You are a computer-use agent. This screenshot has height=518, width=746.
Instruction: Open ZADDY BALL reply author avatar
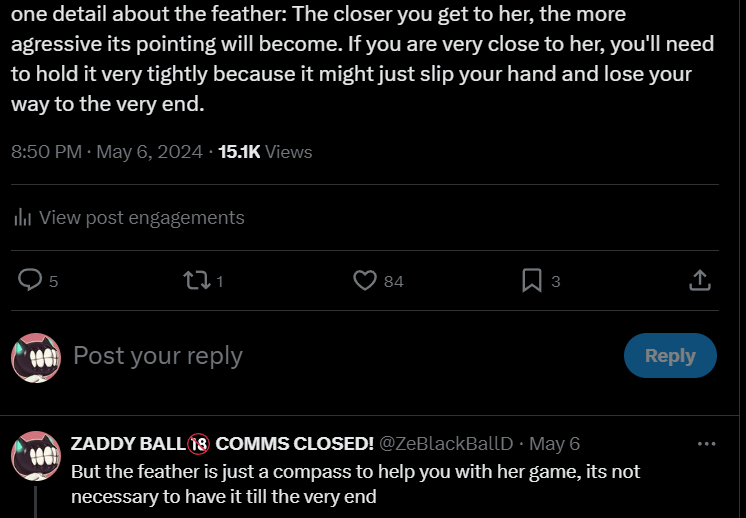click(36, 458)
